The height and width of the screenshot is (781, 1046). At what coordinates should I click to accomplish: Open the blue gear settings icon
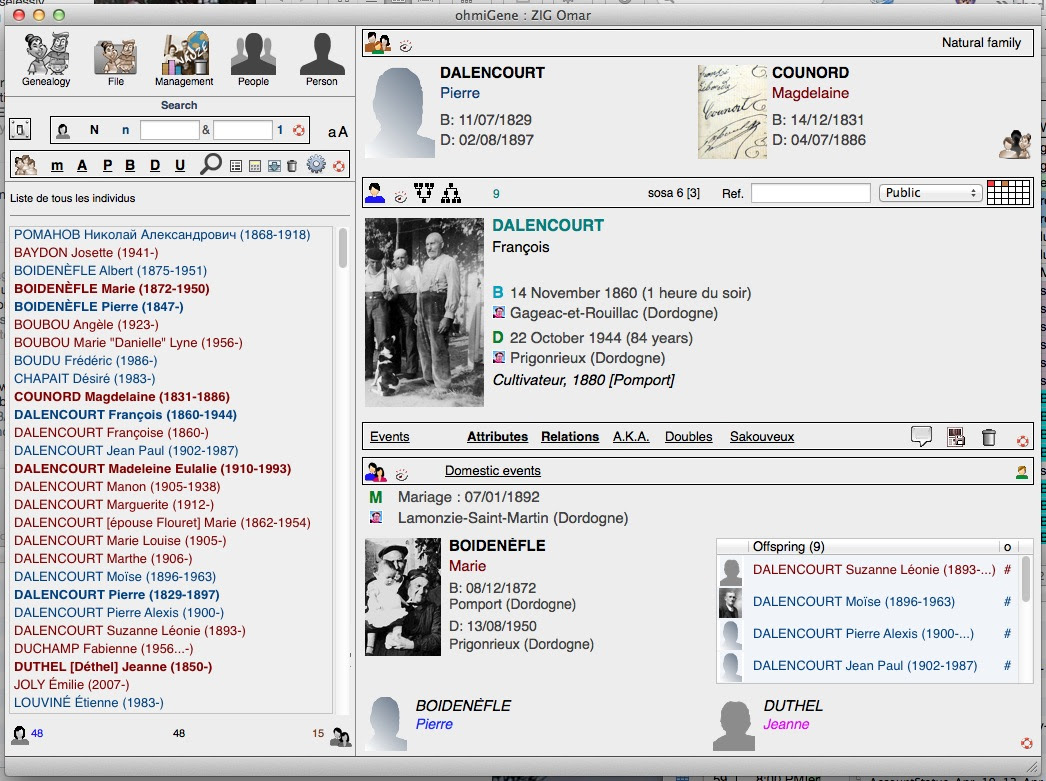tap(316, 165)
